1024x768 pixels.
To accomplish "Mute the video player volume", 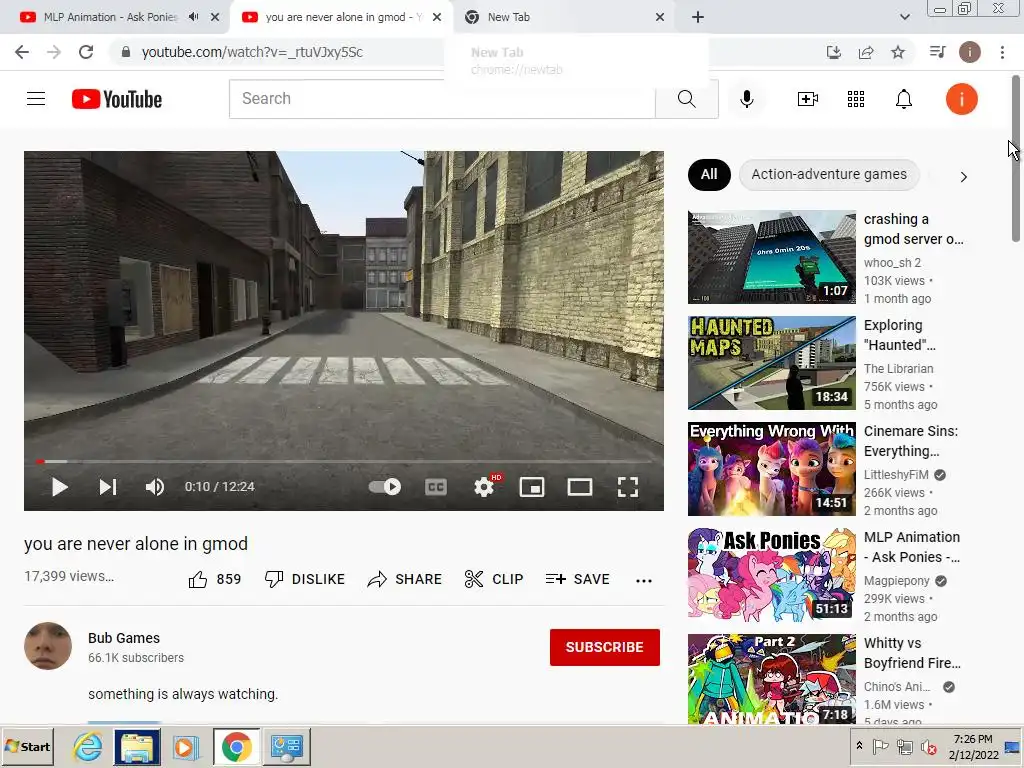I will coord(155,487).
